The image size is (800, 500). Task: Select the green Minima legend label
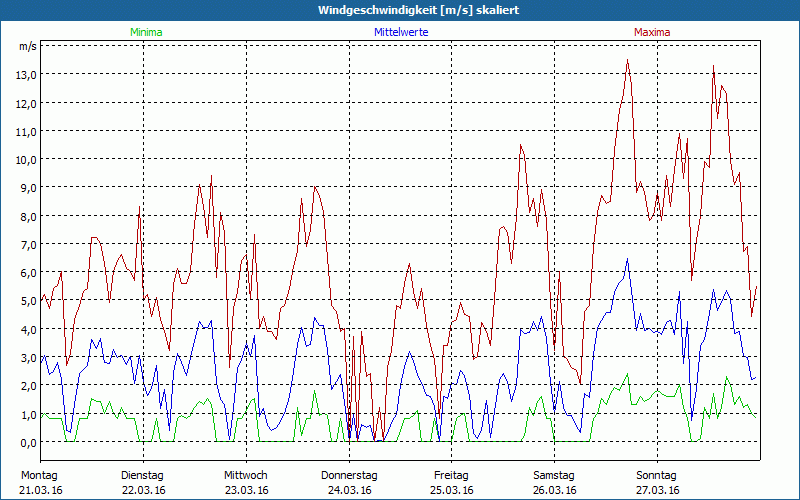pyautogui.click(x=145, y=32)
